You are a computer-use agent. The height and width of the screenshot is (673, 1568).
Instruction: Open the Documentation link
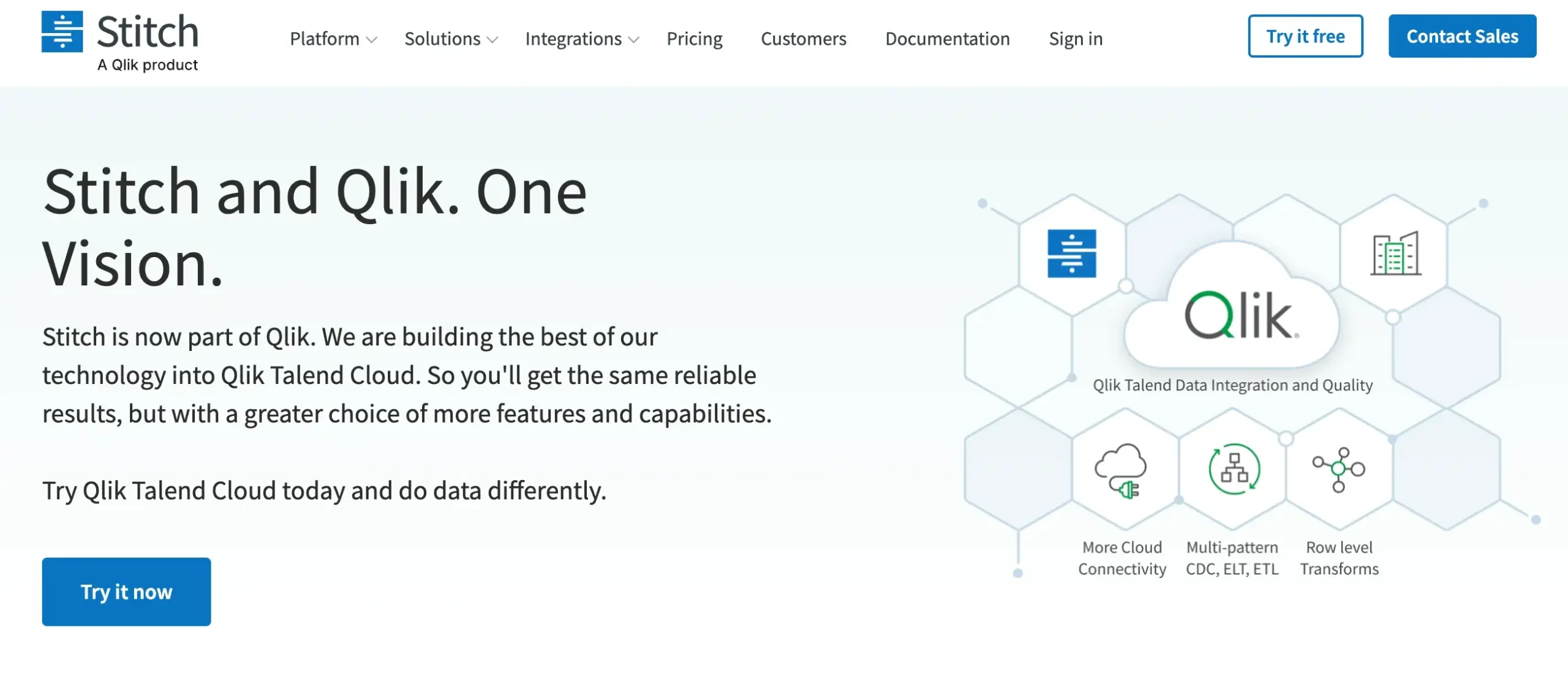[x=947, y=39]
